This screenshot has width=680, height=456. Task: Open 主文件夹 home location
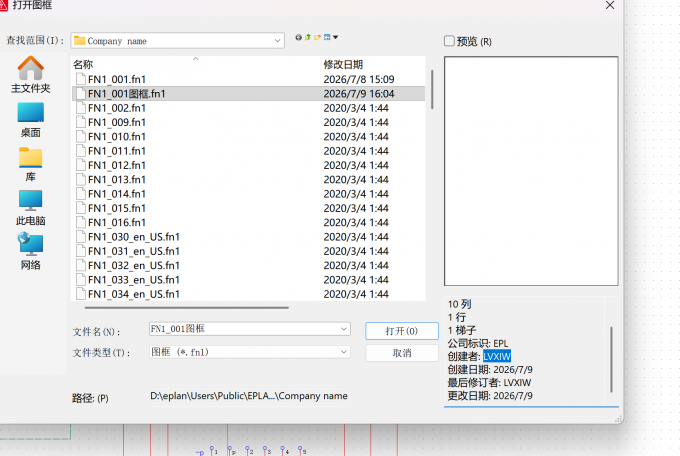click(x=30, y=75)
